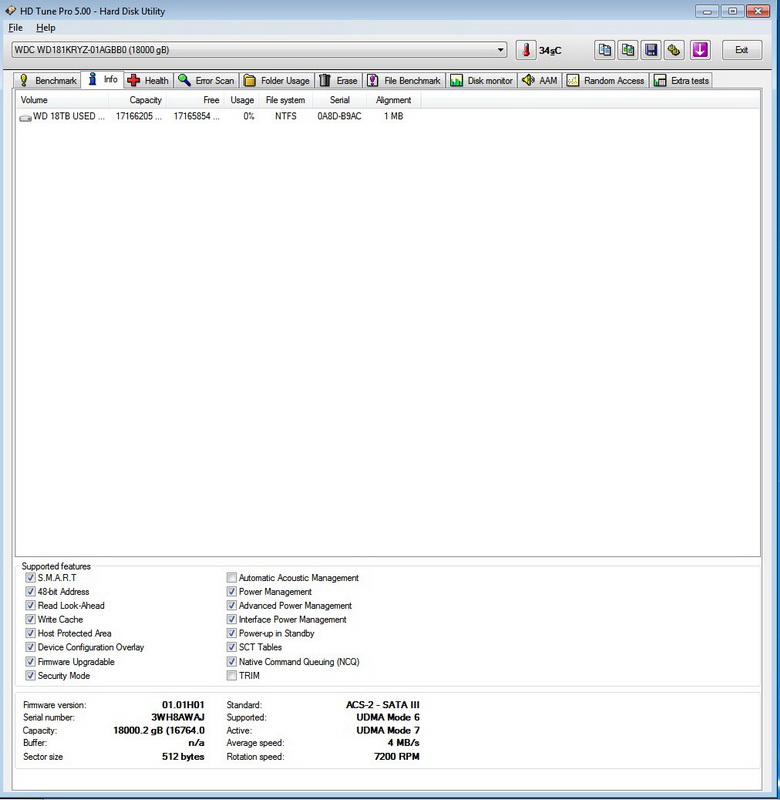
Task: Open the Health tab
Action: (x=148, y=81)
